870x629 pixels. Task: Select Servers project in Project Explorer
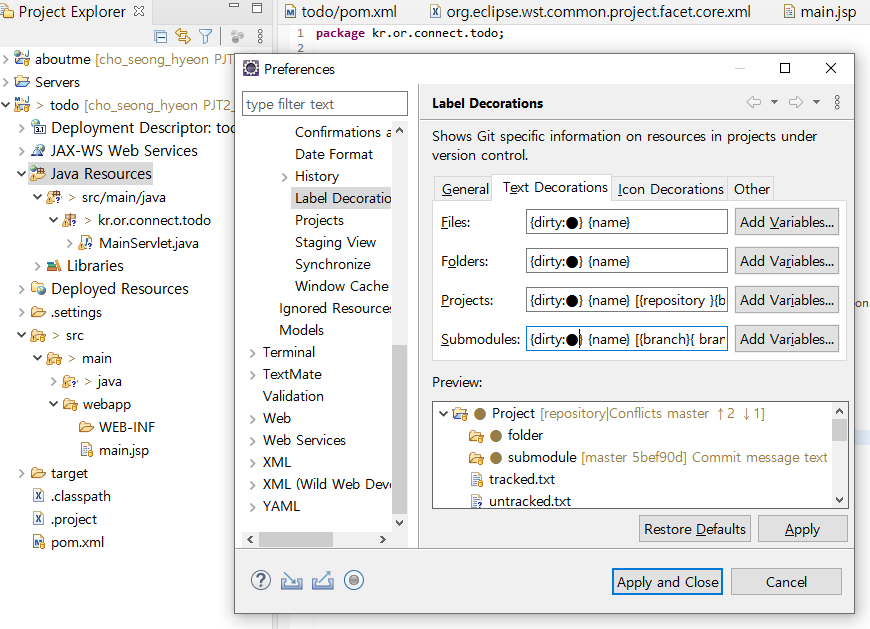pos(57,82)
